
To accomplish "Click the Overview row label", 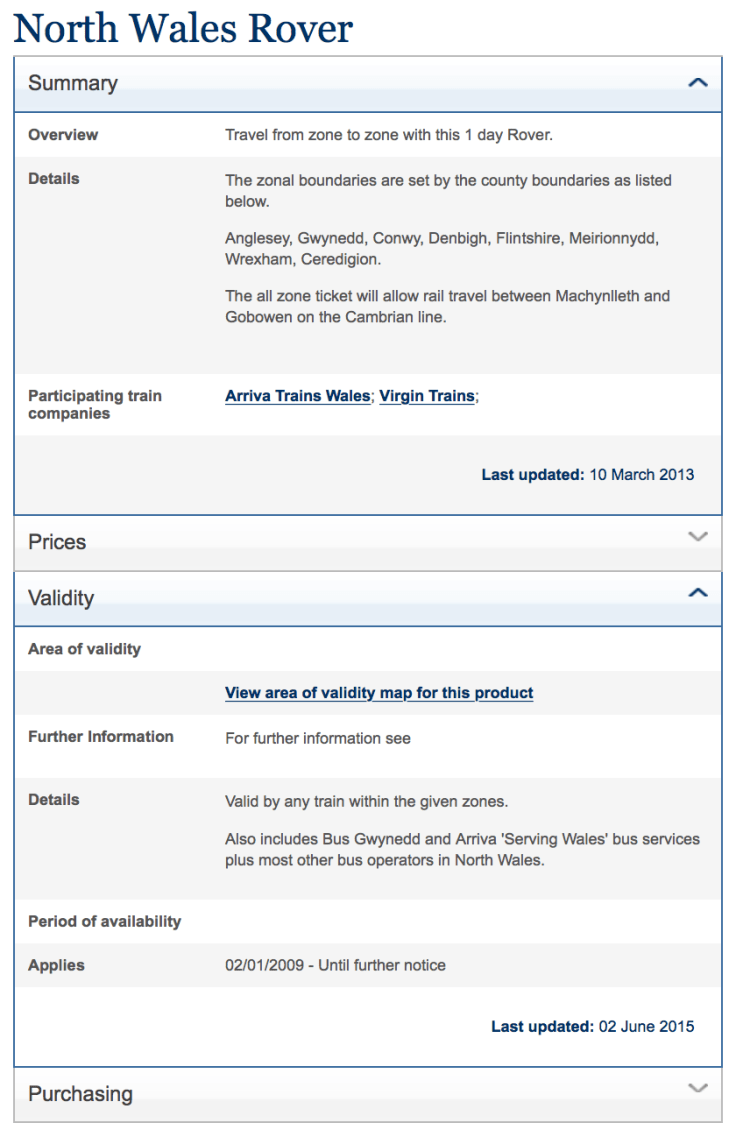I will (x=63, y=135).
